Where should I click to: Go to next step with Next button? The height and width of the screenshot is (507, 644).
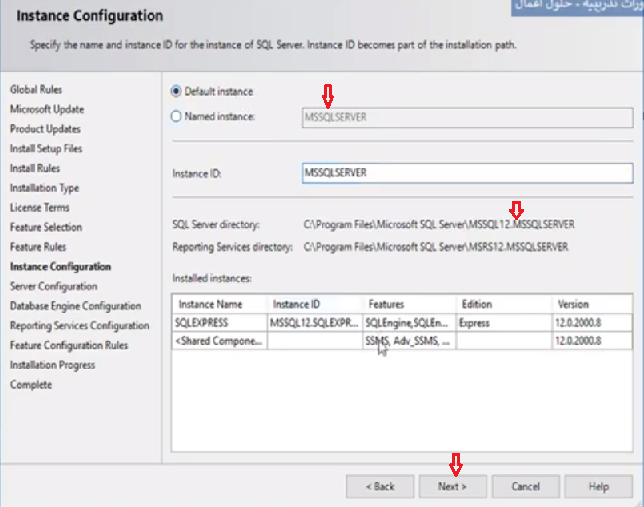[453, 486]
